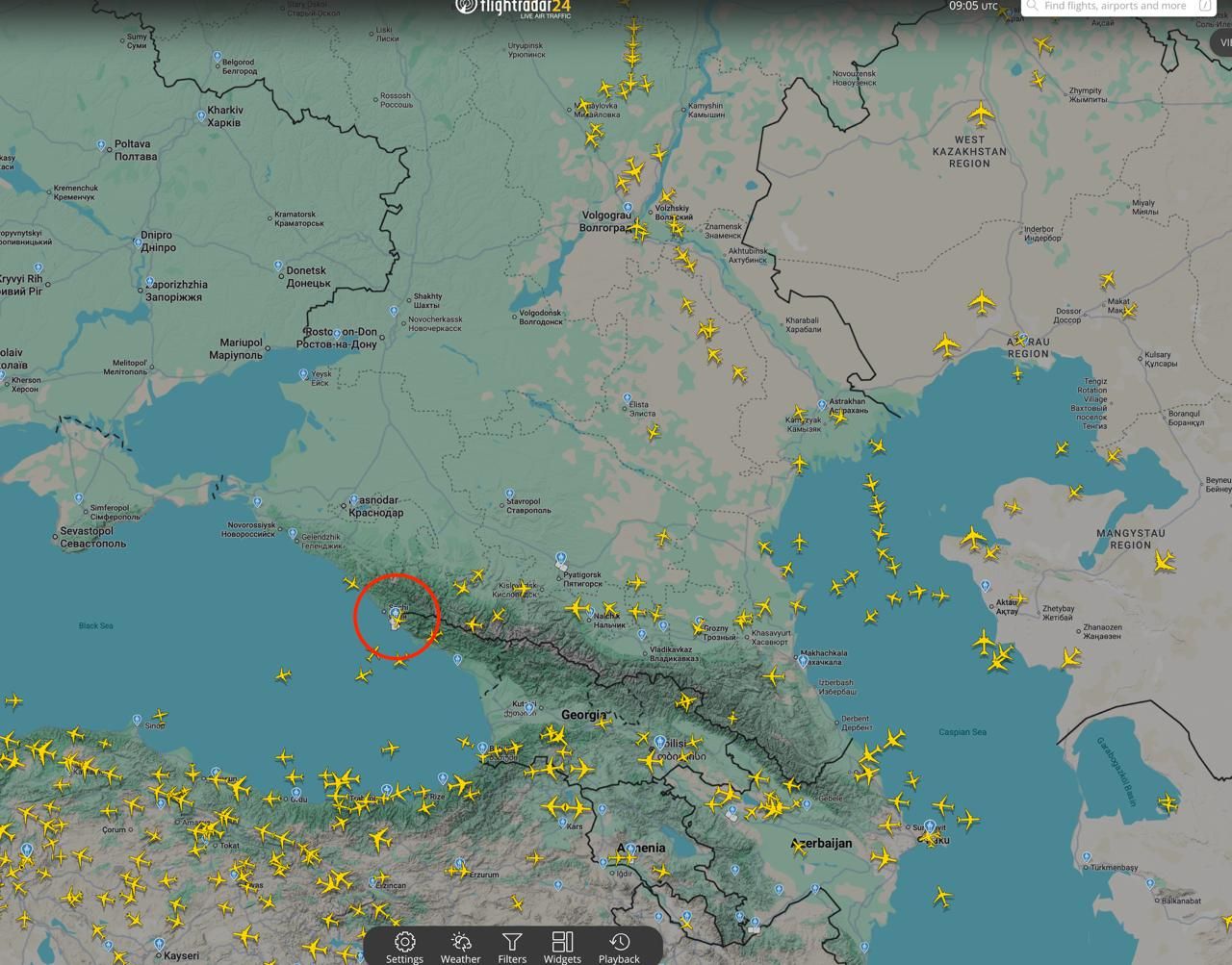Select large aircraft over West Kazakhstan Region label
Viewport: 1232px width, 965px height.
point(980,114)
